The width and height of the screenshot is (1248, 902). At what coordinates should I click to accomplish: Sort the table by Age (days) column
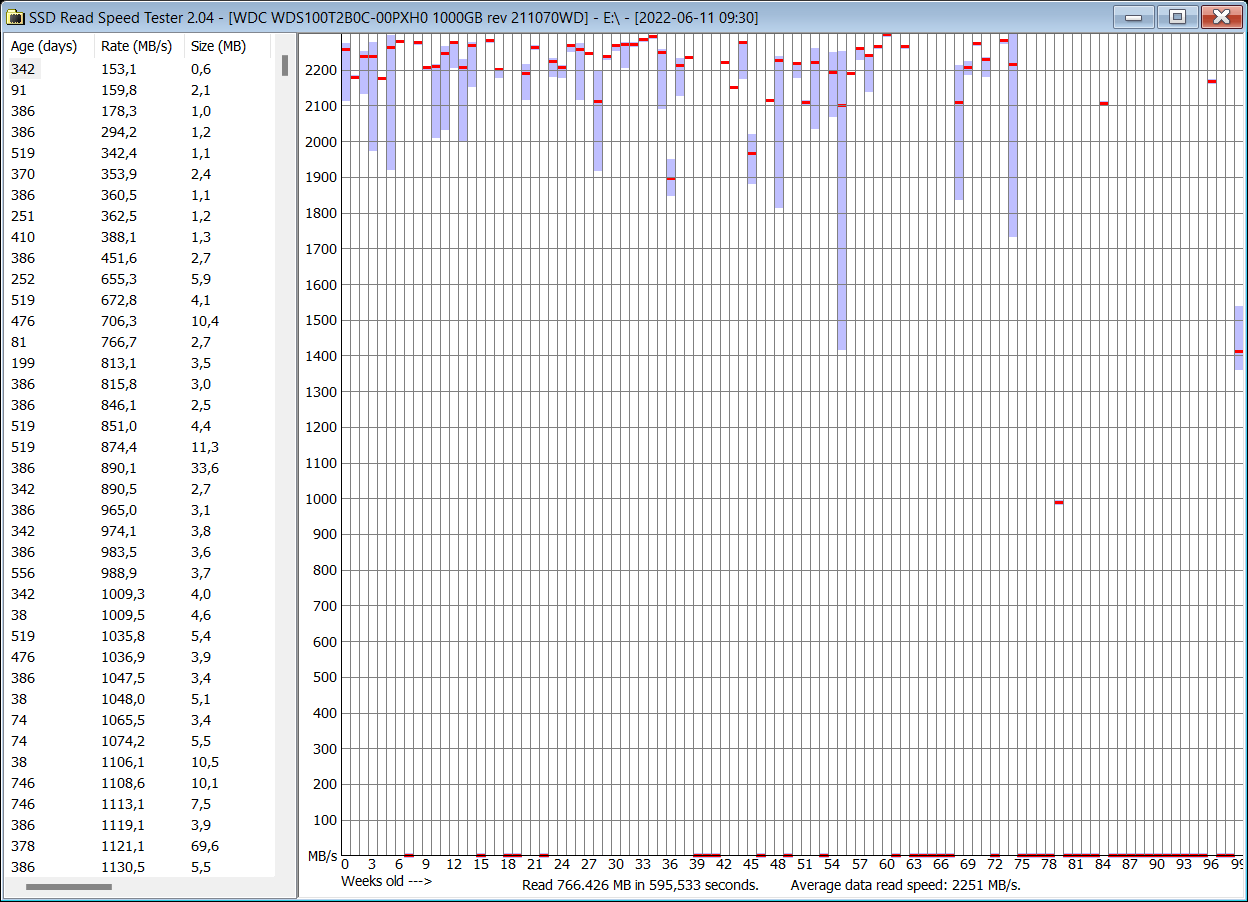(x=45, y=45)
